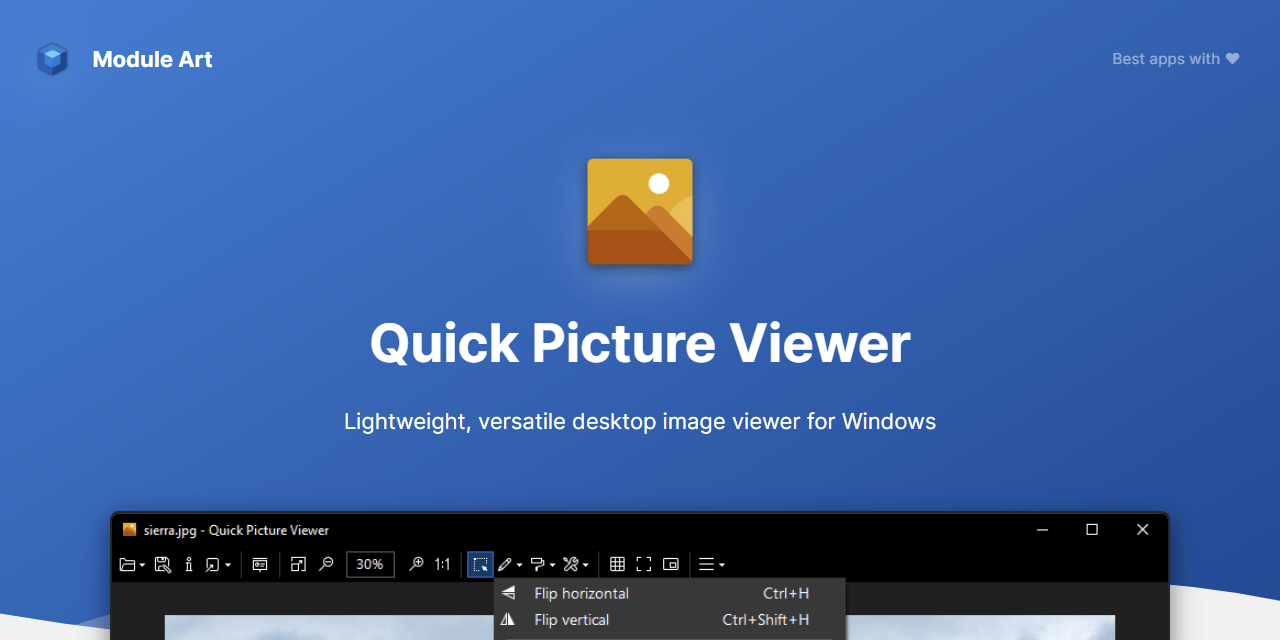Open the slideshow presentation icon
This screenshot has height=640, width=1280.
(260, 564)
